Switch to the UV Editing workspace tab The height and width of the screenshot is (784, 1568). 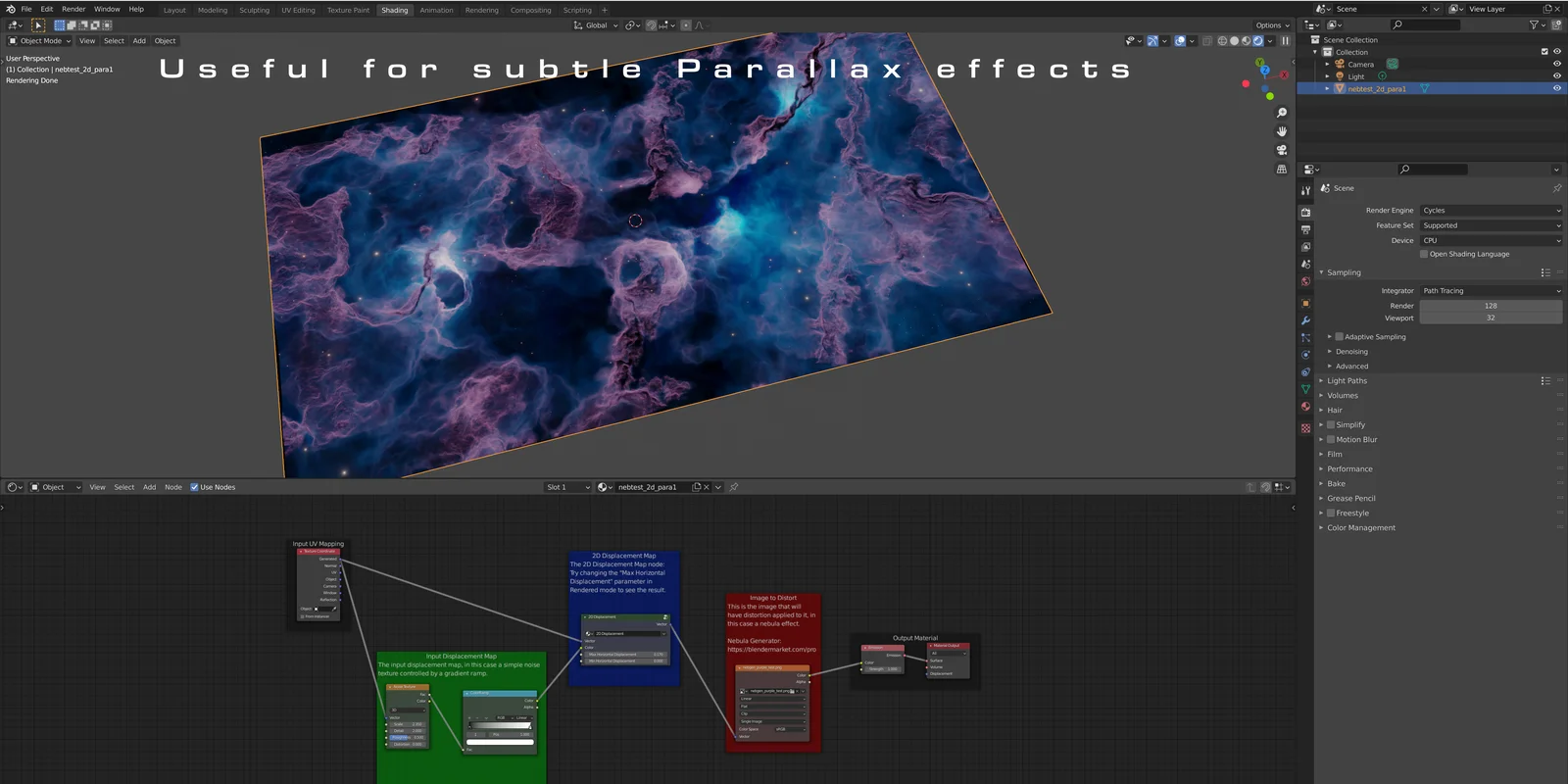(x=298, y=10)
